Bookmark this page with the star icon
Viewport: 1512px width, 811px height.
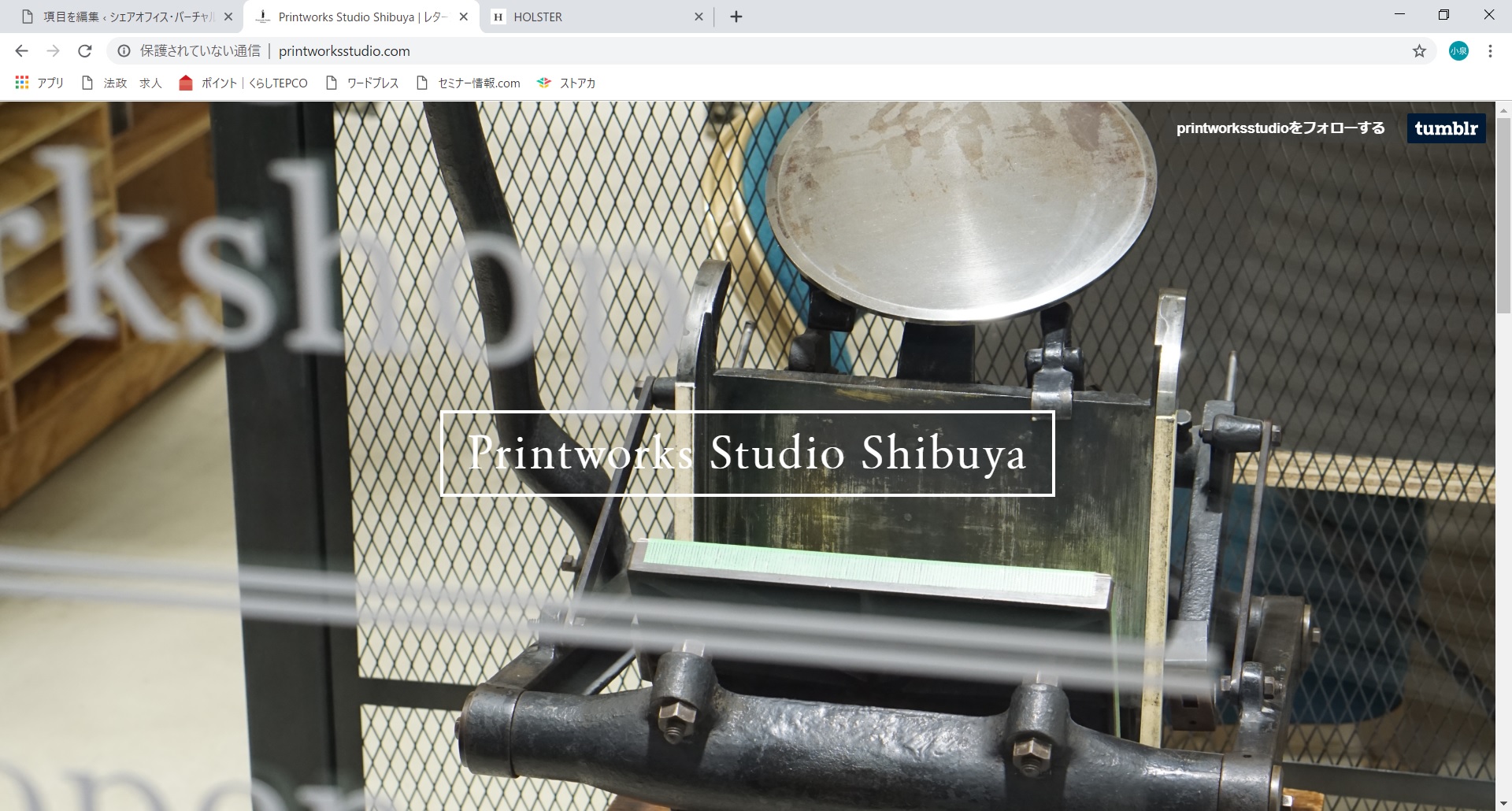click(x=1419, y=51)
